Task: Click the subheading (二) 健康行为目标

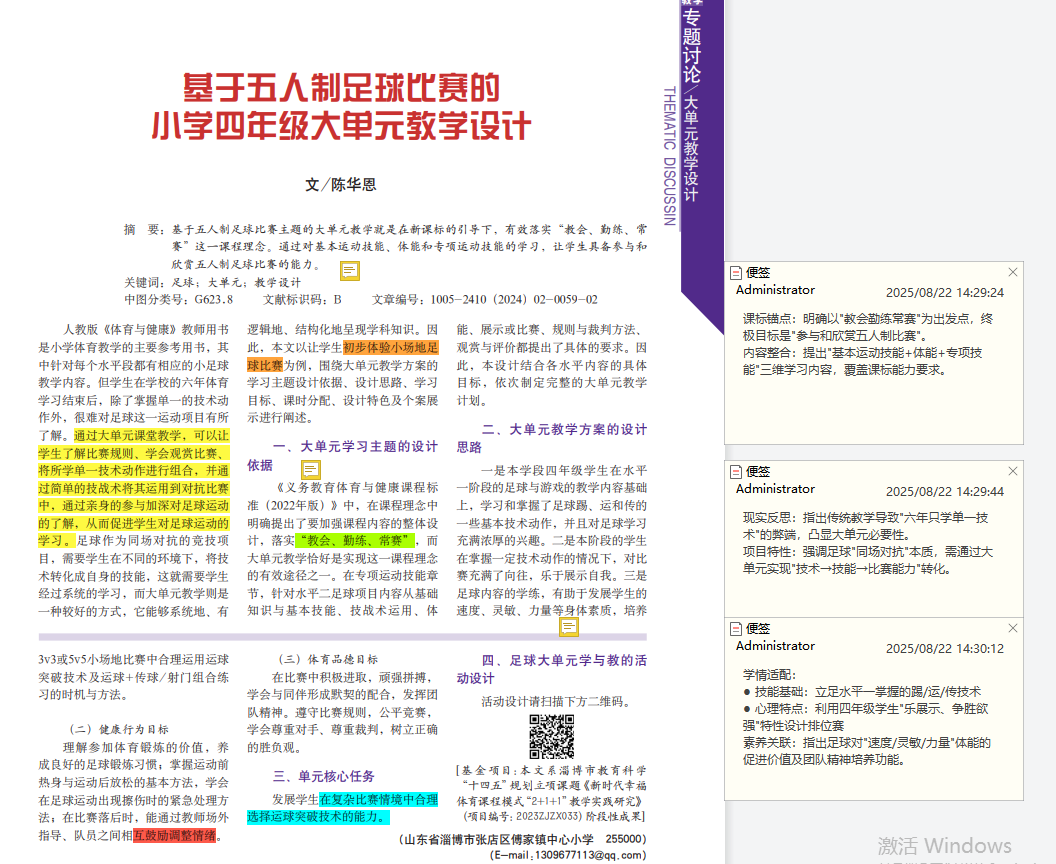Action: click(x=119, y=729)
